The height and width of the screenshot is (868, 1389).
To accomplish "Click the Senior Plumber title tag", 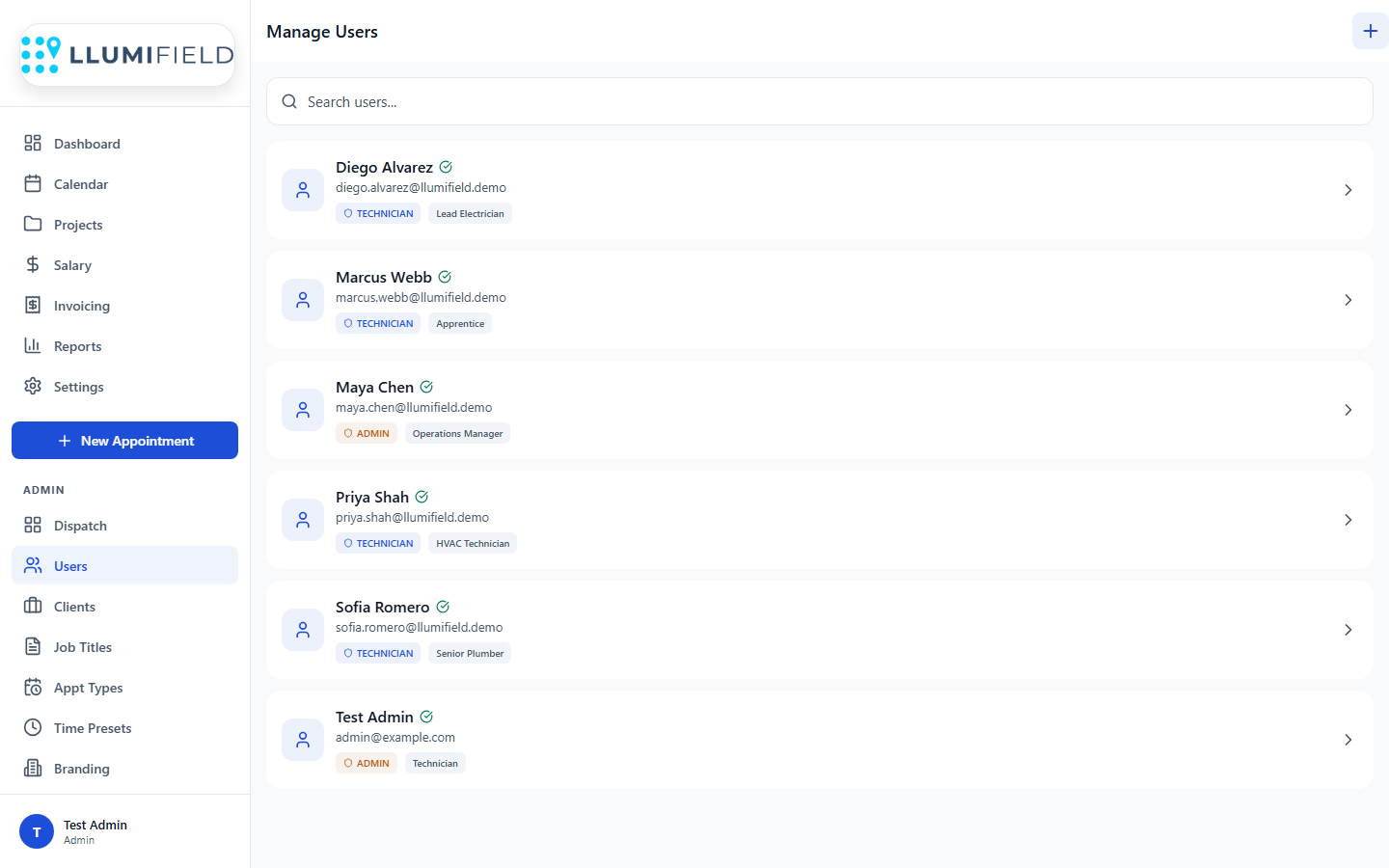I will tap(470, 654).
